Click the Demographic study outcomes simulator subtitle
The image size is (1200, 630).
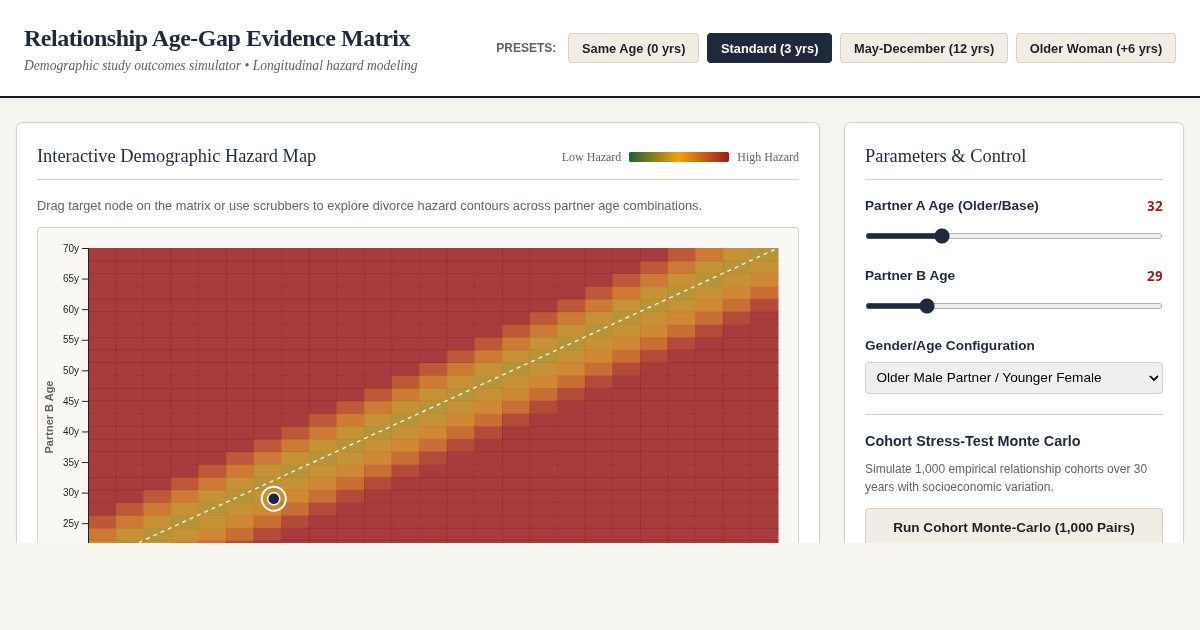coord(221,66)
